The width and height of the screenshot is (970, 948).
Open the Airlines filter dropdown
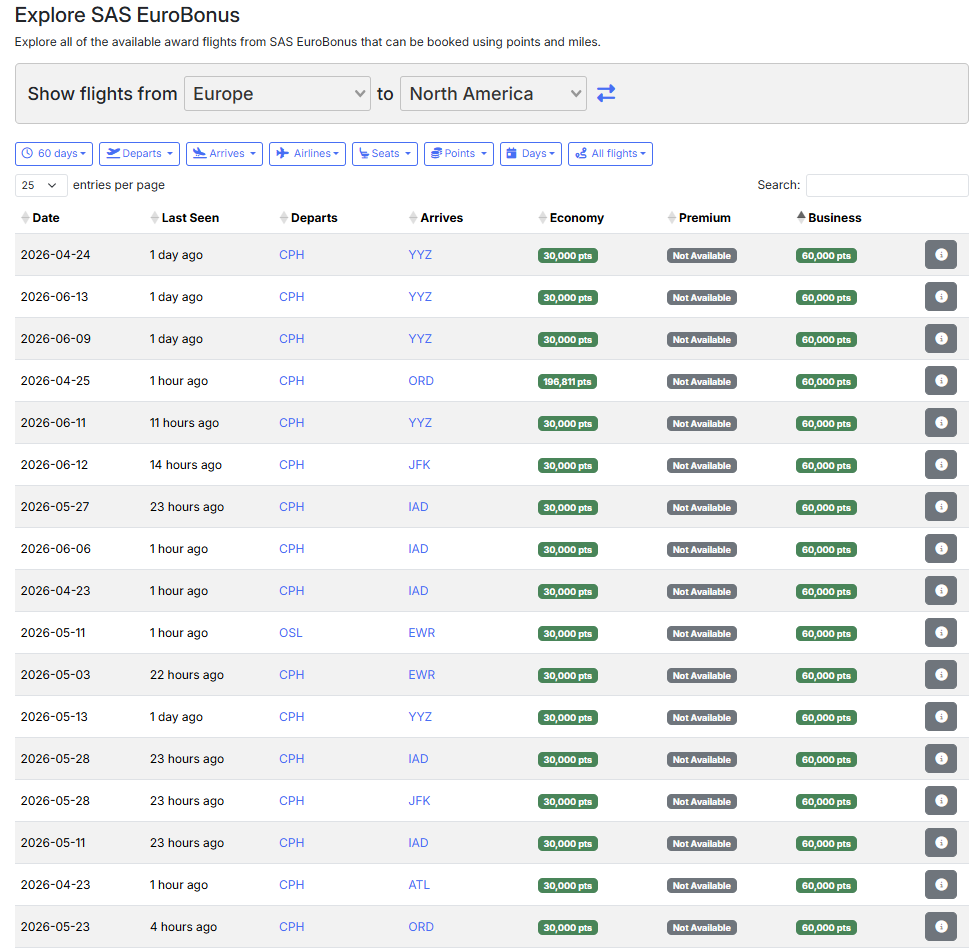pos(307,154)
